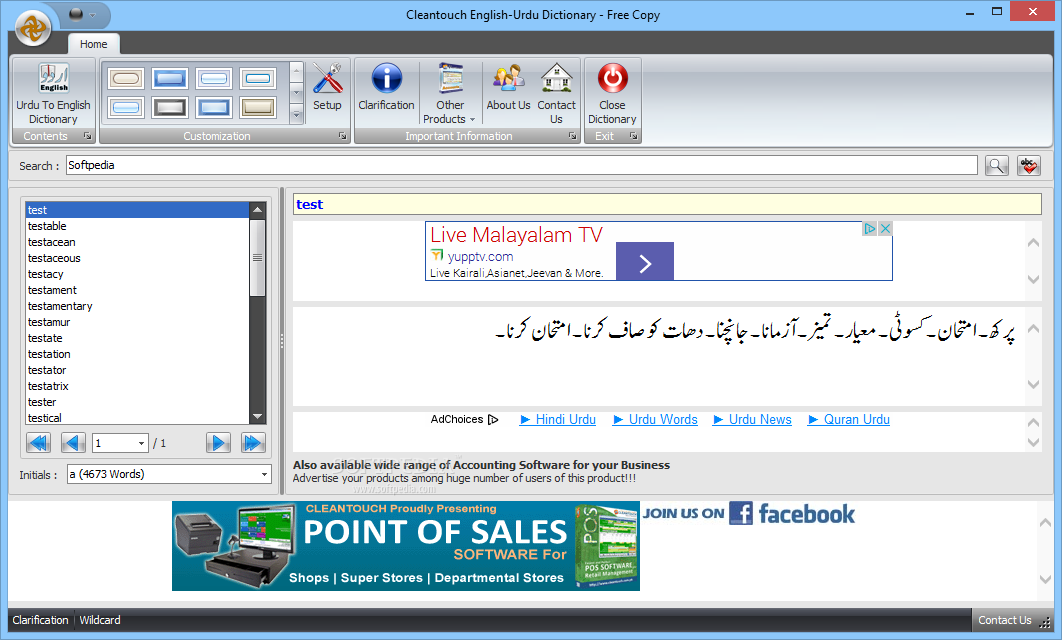Click Join us on Facebook banner

click(x=748, y=514)
